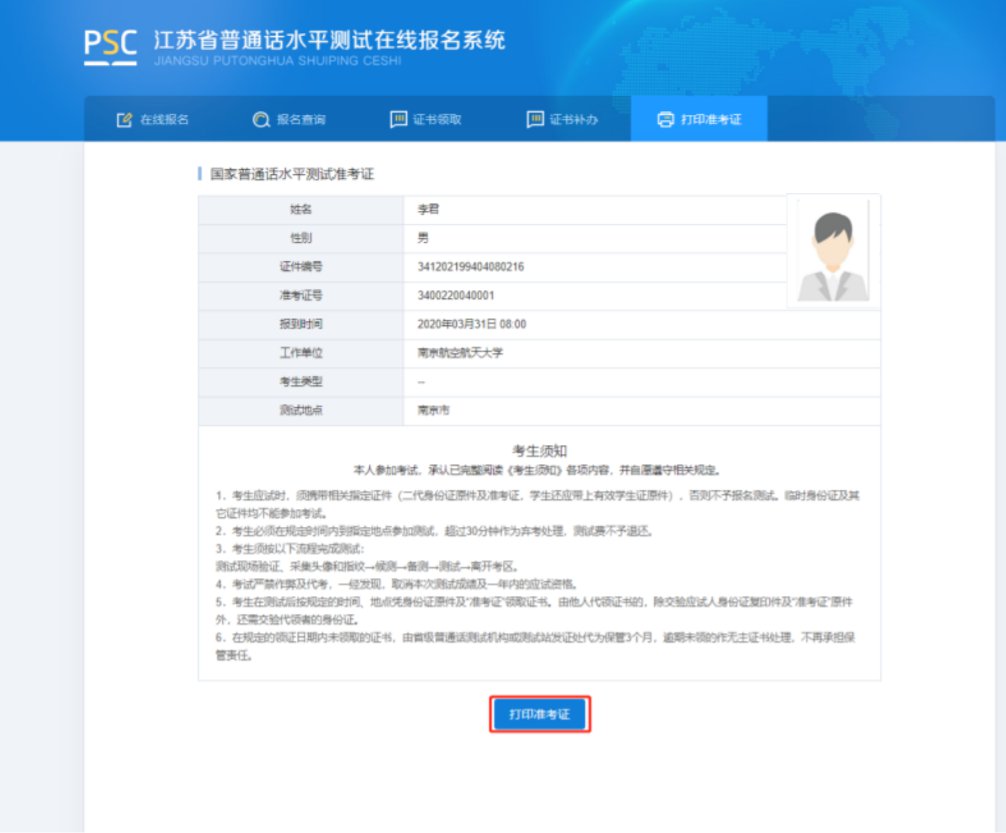Viewport: 1006px width, 833px height.
Task: Switch to the 报名查询 tab
Action: (x=300, y=120)
